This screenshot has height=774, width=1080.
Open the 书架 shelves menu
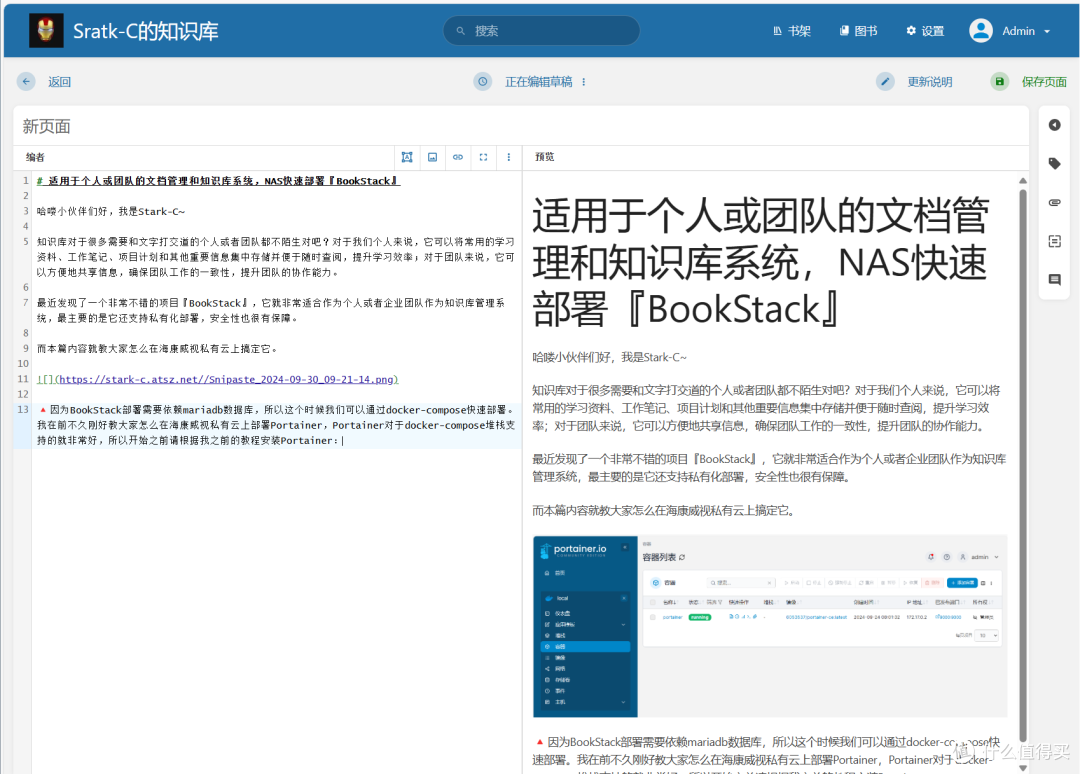[x=791, y=31]
